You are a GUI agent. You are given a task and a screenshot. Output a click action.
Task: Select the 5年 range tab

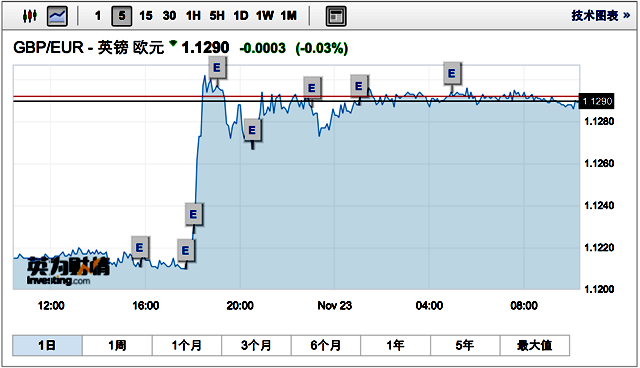pos(465,346)
